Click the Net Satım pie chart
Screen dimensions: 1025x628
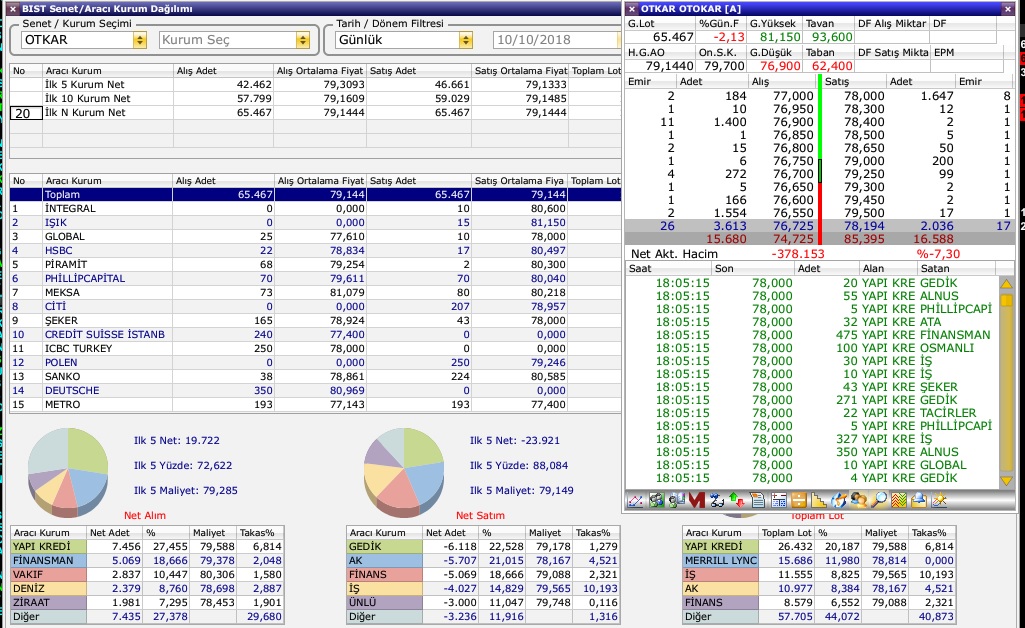(404, 472)
